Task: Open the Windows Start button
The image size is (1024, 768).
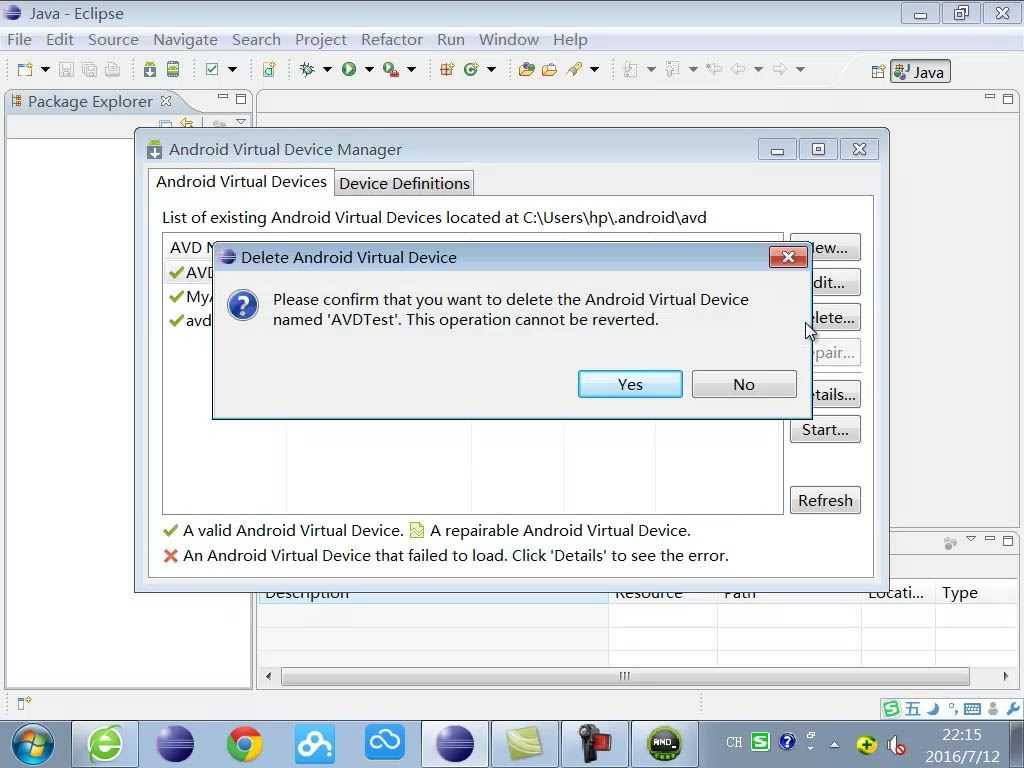Action: pos(33,744)
